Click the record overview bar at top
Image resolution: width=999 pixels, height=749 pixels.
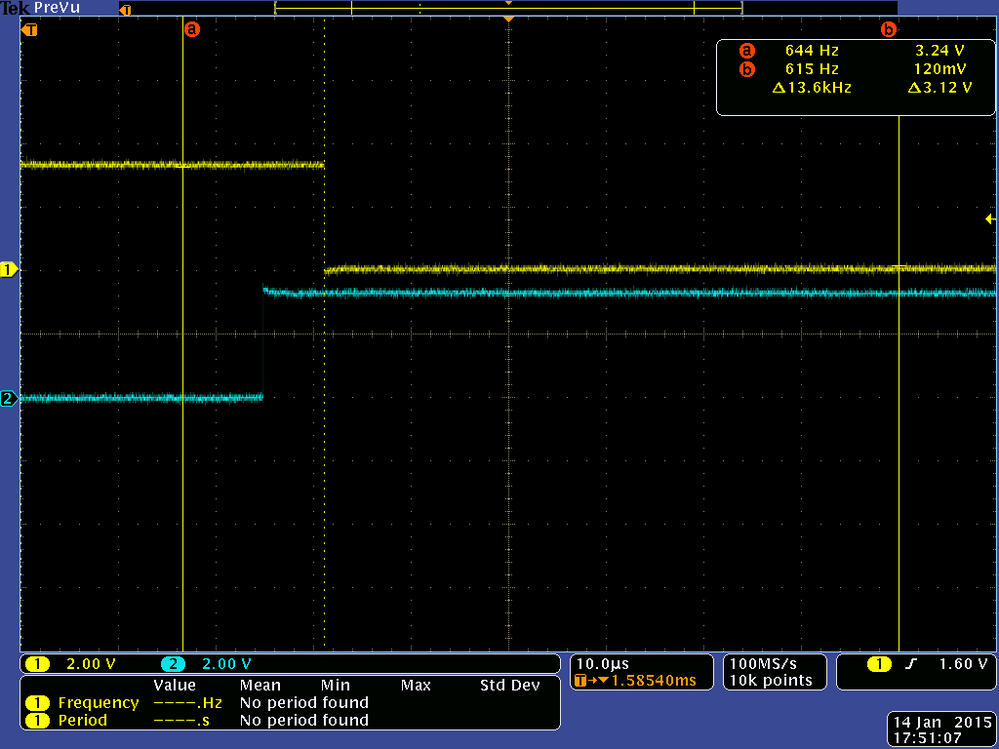(508, 8)
